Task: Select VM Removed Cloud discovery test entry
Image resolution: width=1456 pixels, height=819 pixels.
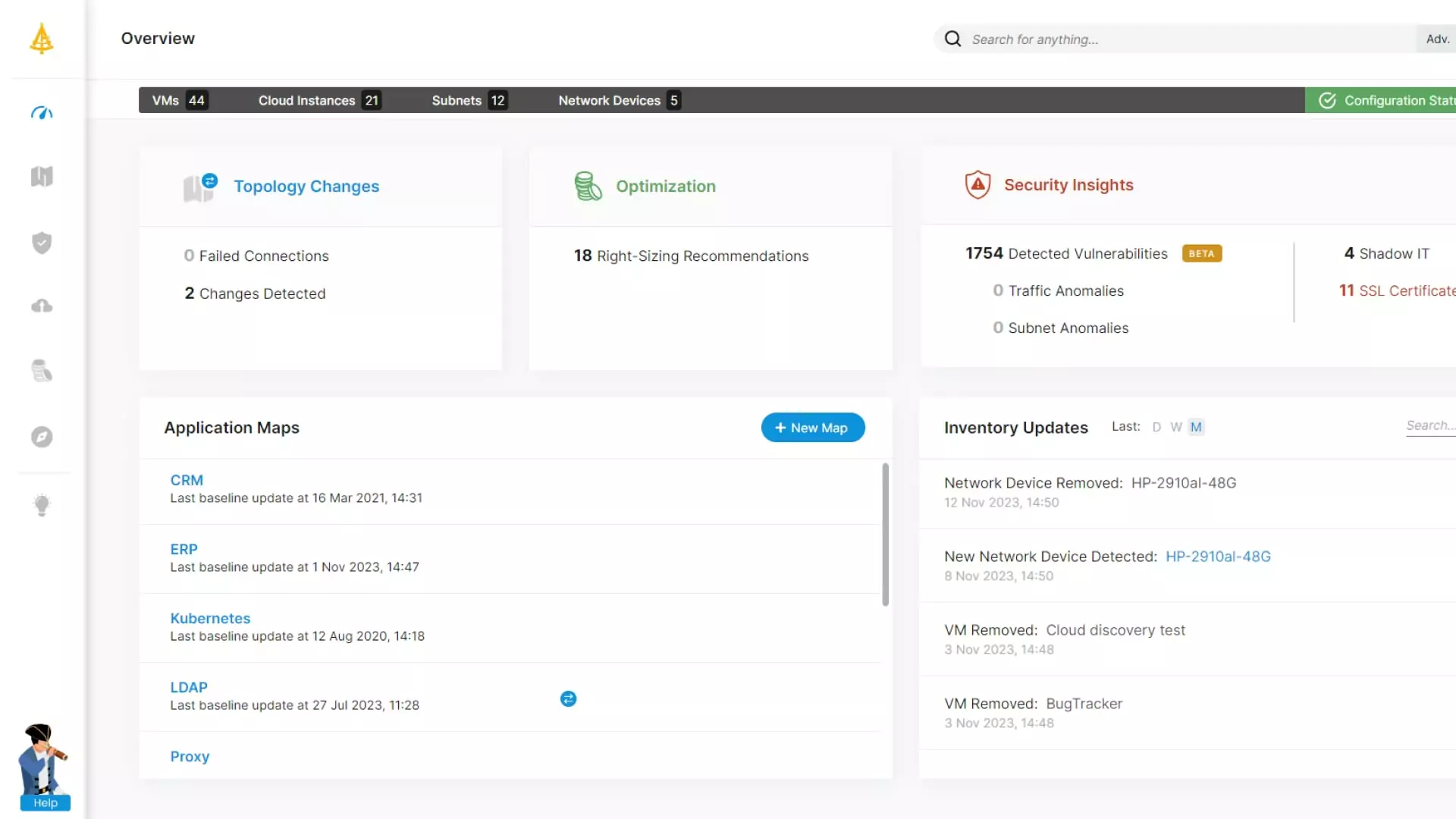Action: coord(1187,639)
